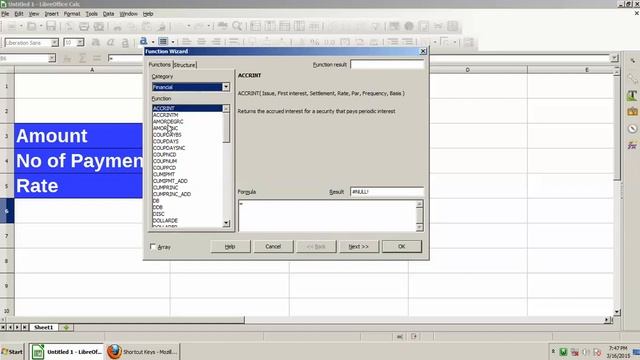
Task: Select DOLLARDE in the function list
Action: tap(187, 220)
